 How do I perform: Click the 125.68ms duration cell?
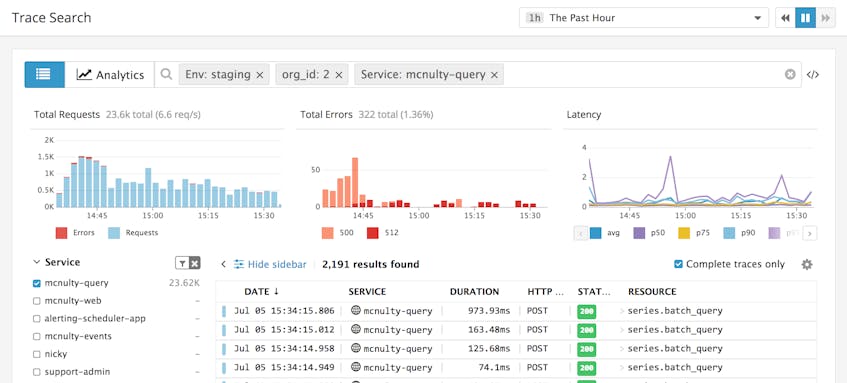click(489, 348)
